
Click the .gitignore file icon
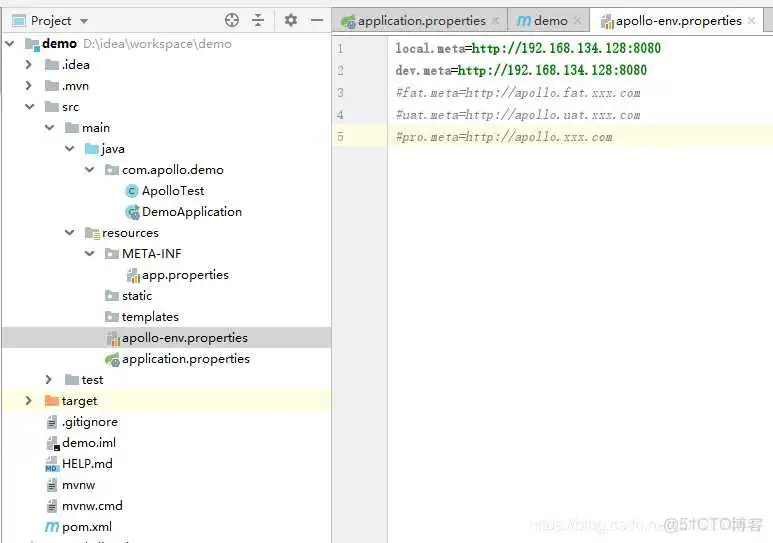pyautogui.click(x=52, y=422)
